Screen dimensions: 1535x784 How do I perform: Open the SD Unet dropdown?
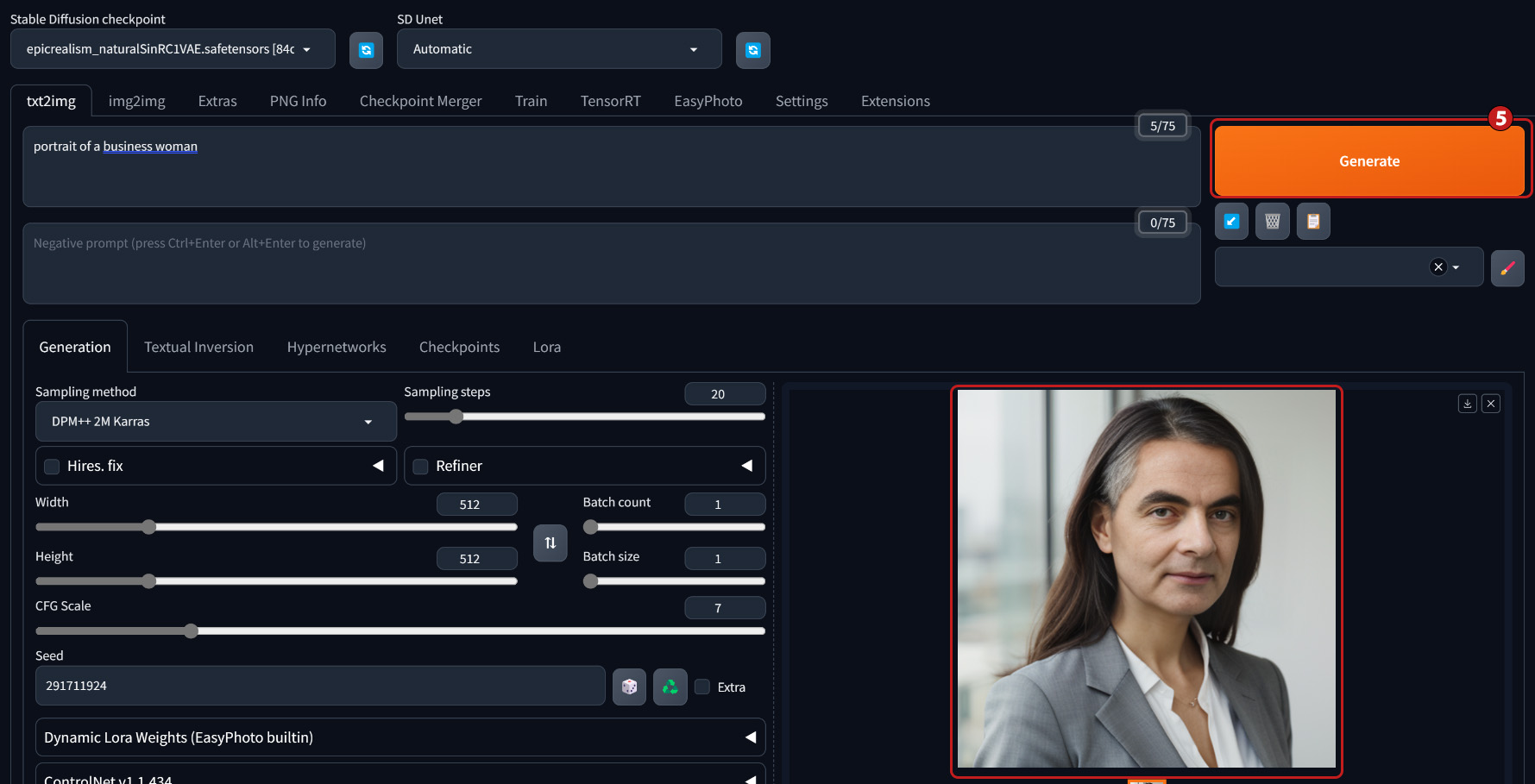click(559, 49)
